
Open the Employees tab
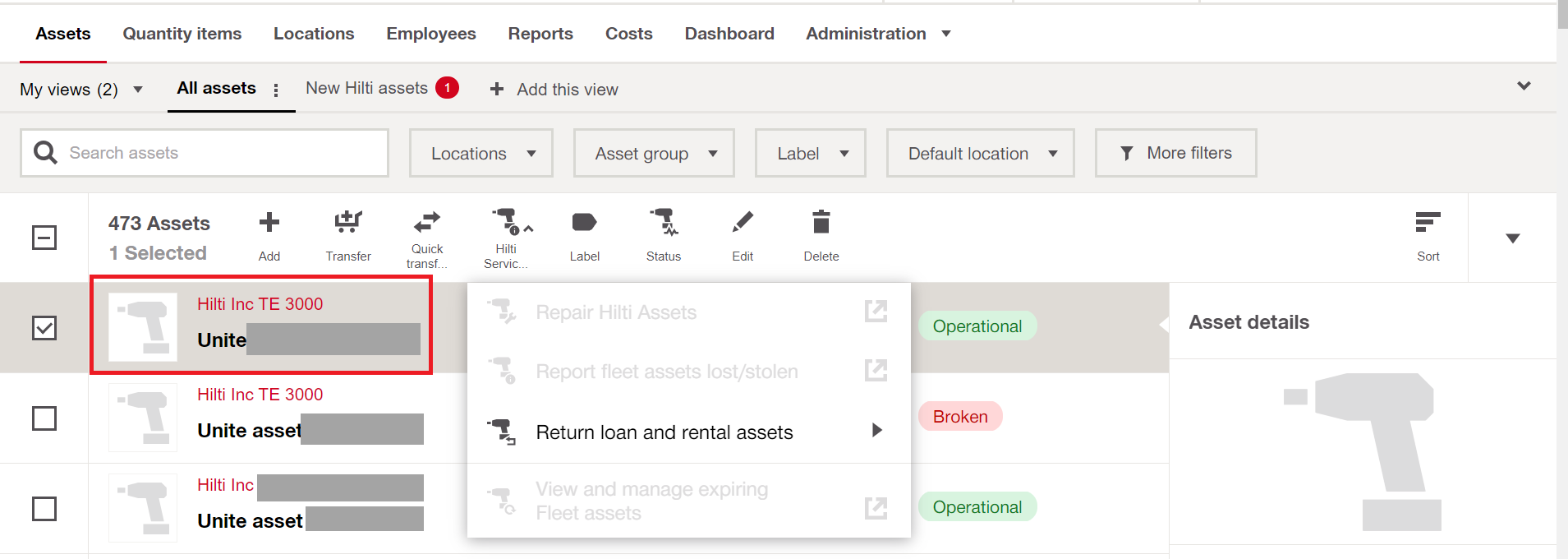[x=431, y=34]
